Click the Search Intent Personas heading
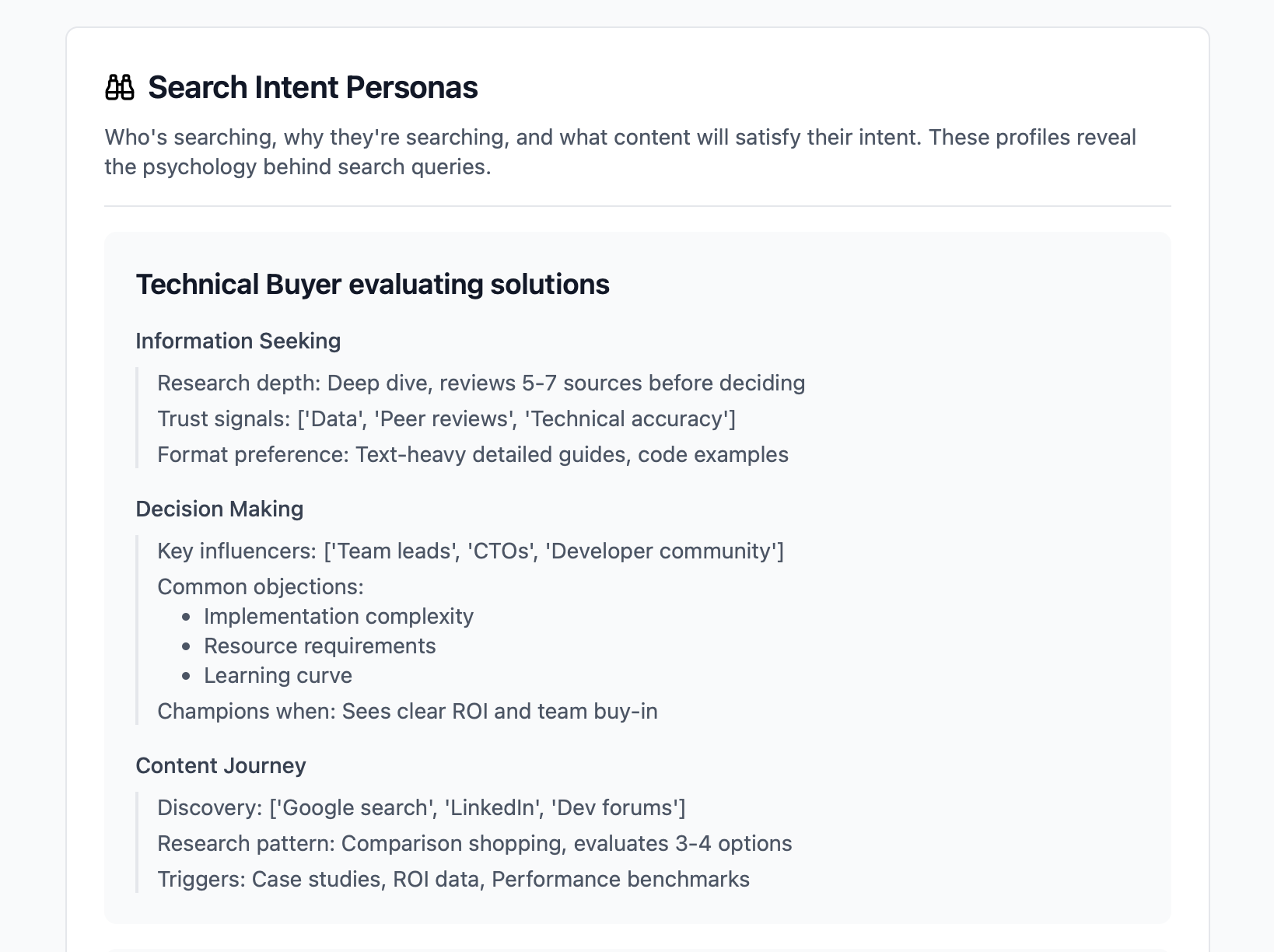 pos(313,87)
